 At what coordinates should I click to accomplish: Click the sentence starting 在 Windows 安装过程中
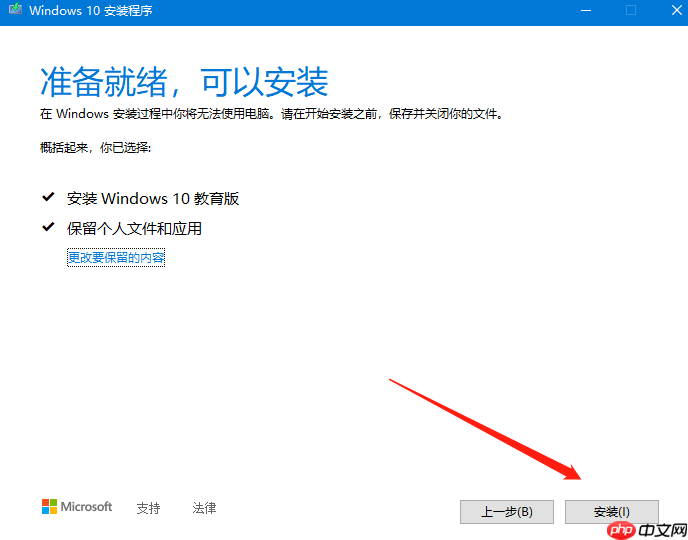[x=272, y=114]
